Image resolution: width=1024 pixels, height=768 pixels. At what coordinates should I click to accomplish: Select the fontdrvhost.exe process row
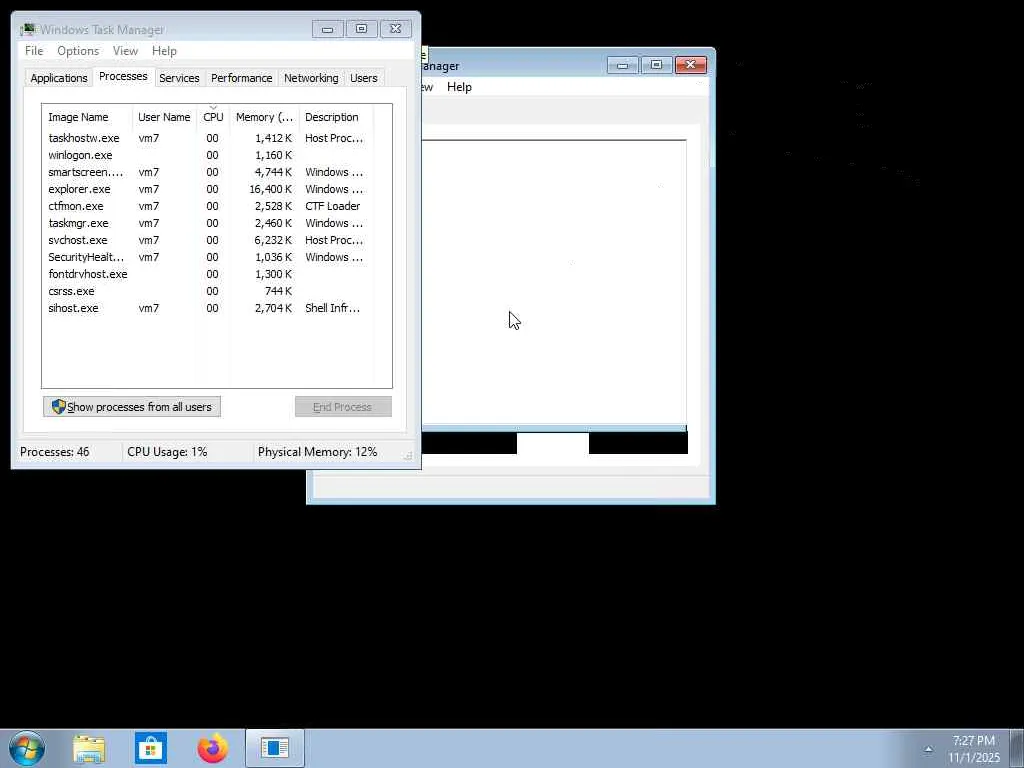(x=208, y=274)
